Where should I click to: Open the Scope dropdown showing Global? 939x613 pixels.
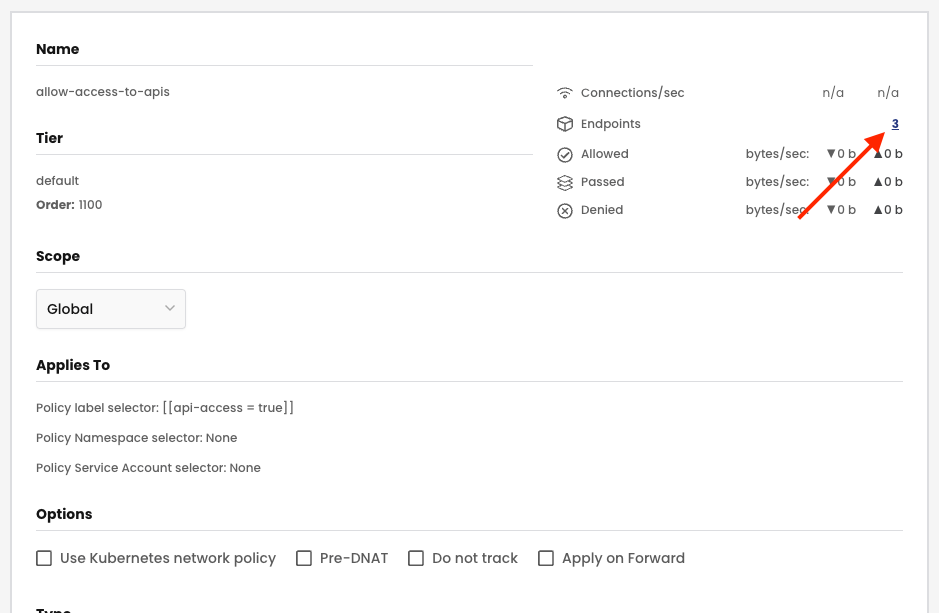111,309
